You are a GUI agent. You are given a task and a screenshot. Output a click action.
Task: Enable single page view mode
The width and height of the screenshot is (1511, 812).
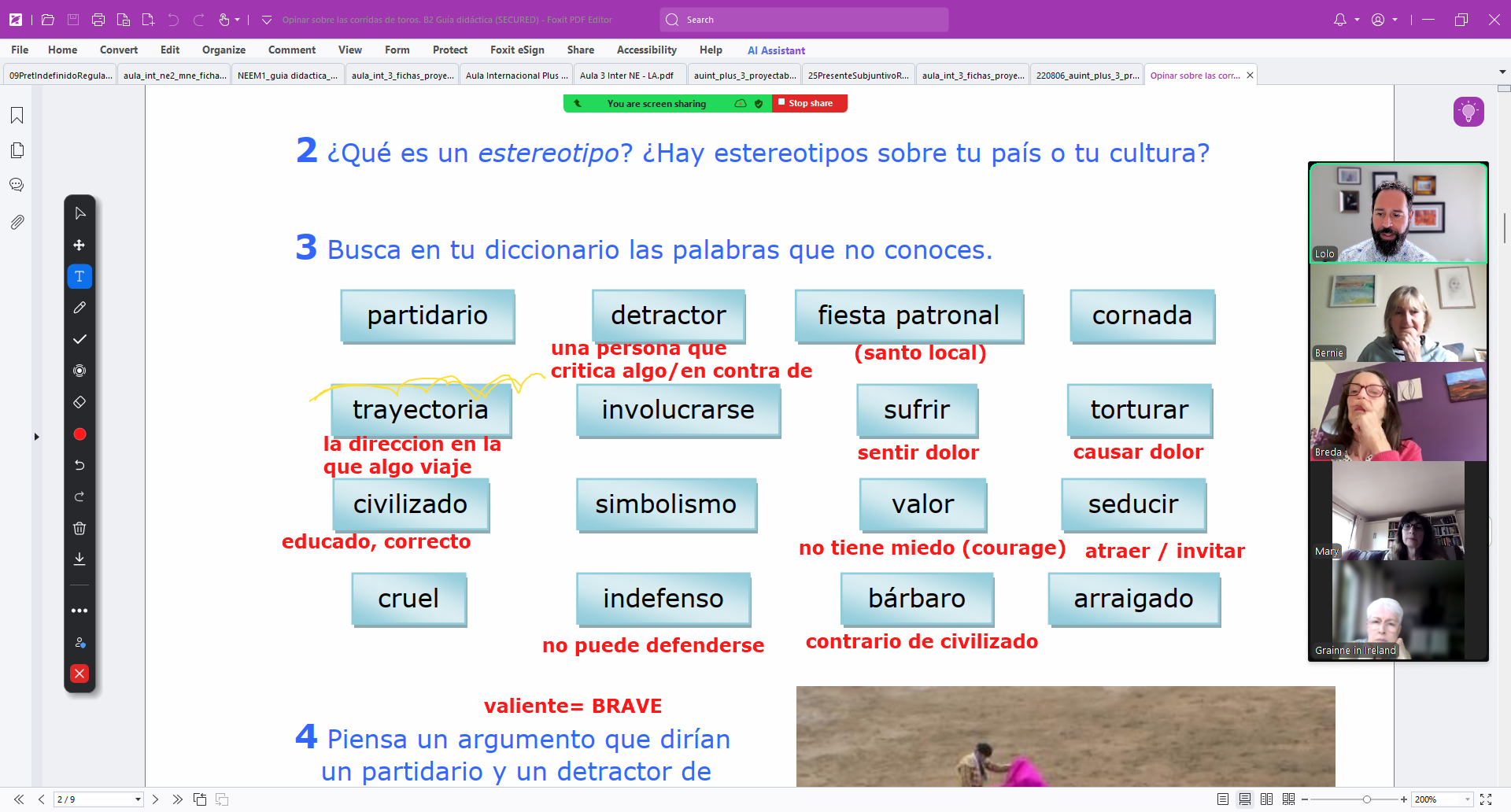coord(1223,799)
